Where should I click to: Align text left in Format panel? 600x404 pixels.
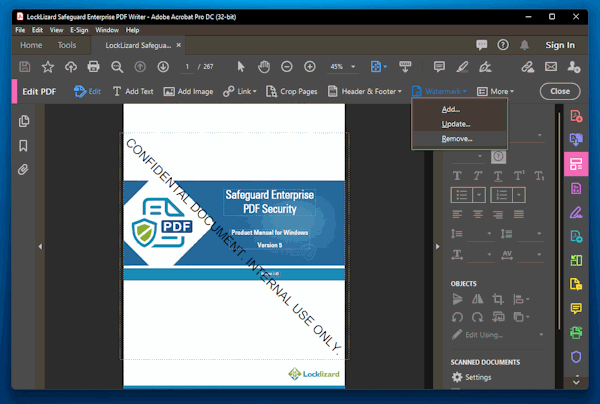(457, 214)
